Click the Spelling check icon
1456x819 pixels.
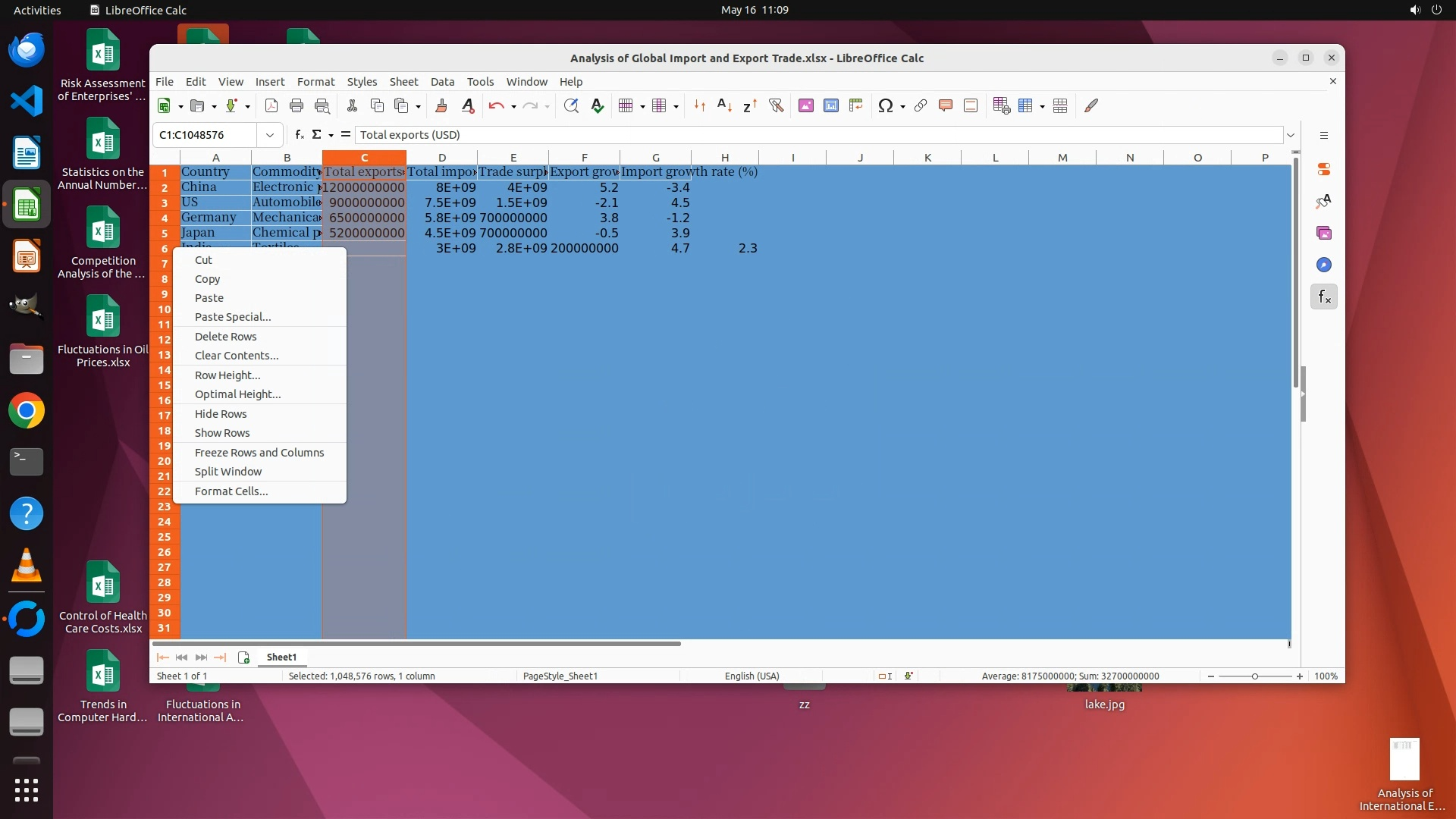(x=598, y=106)
